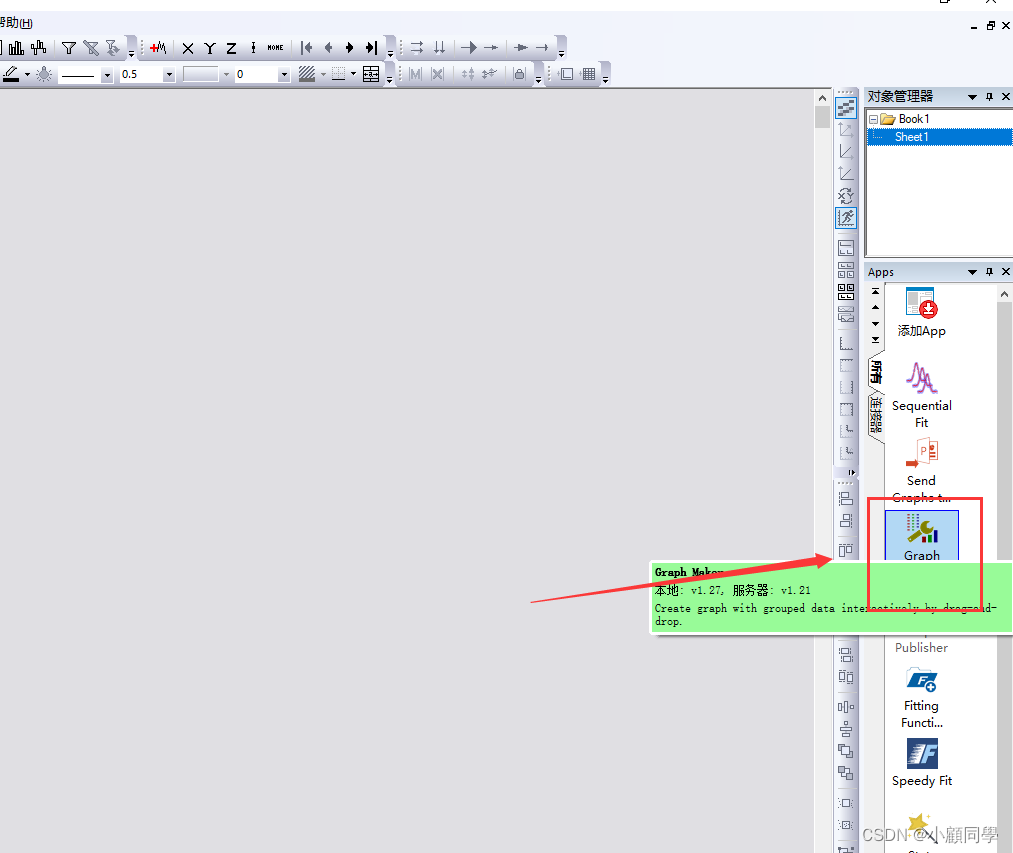This screenshot has height=853, width=1013.
Task: Set column as X
Action: click(x=188, y=48)
